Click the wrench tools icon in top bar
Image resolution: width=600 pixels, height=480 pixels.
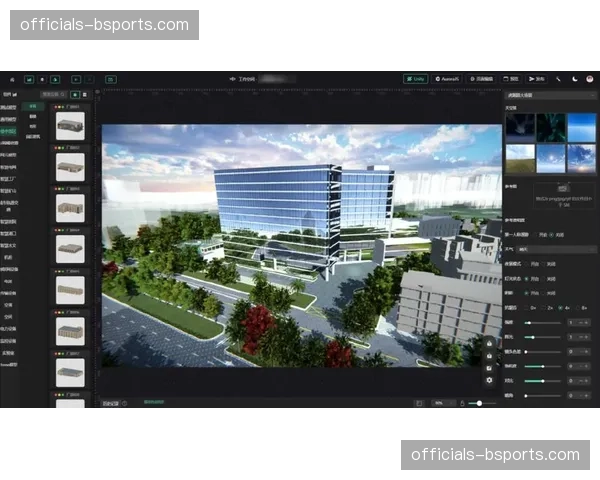click(559, 78)
